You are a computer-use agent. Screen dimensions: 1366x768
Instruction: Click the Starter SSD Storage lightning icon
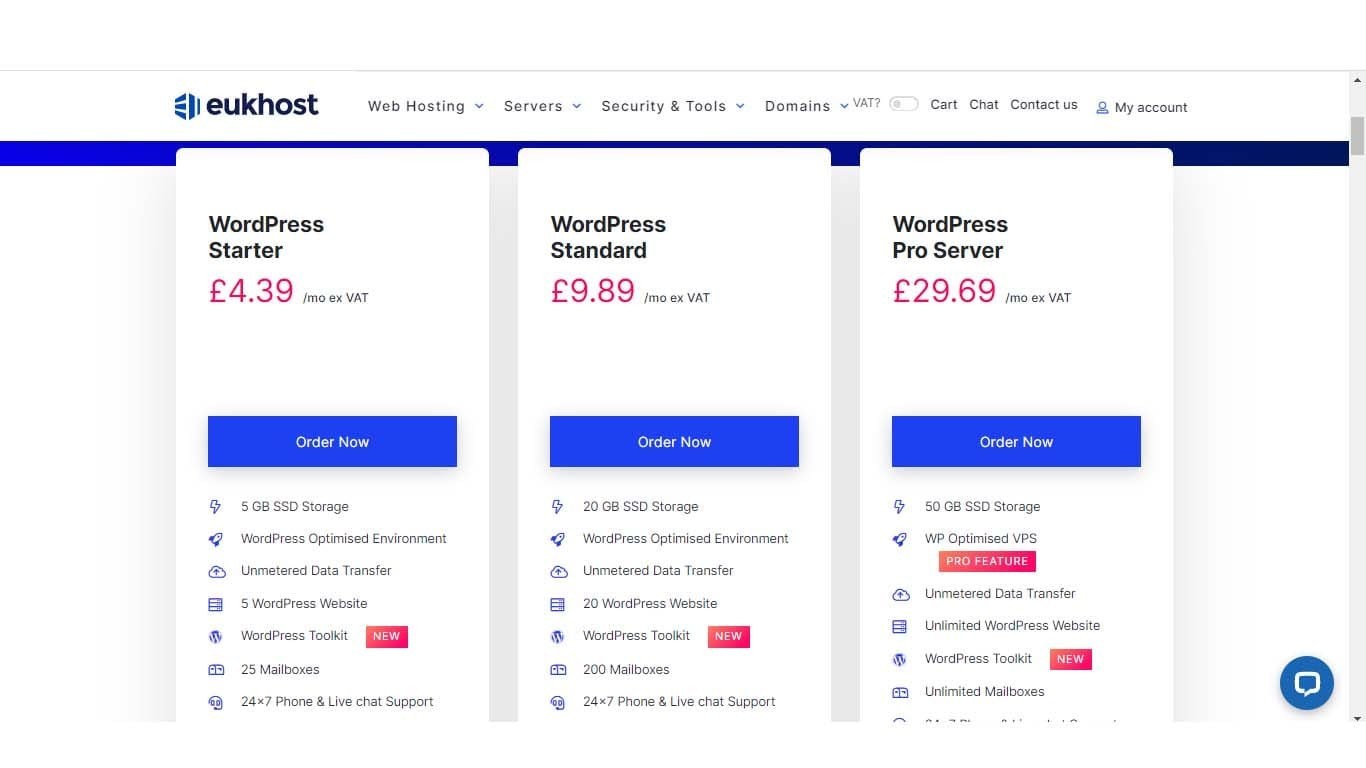tap(215, 507)
